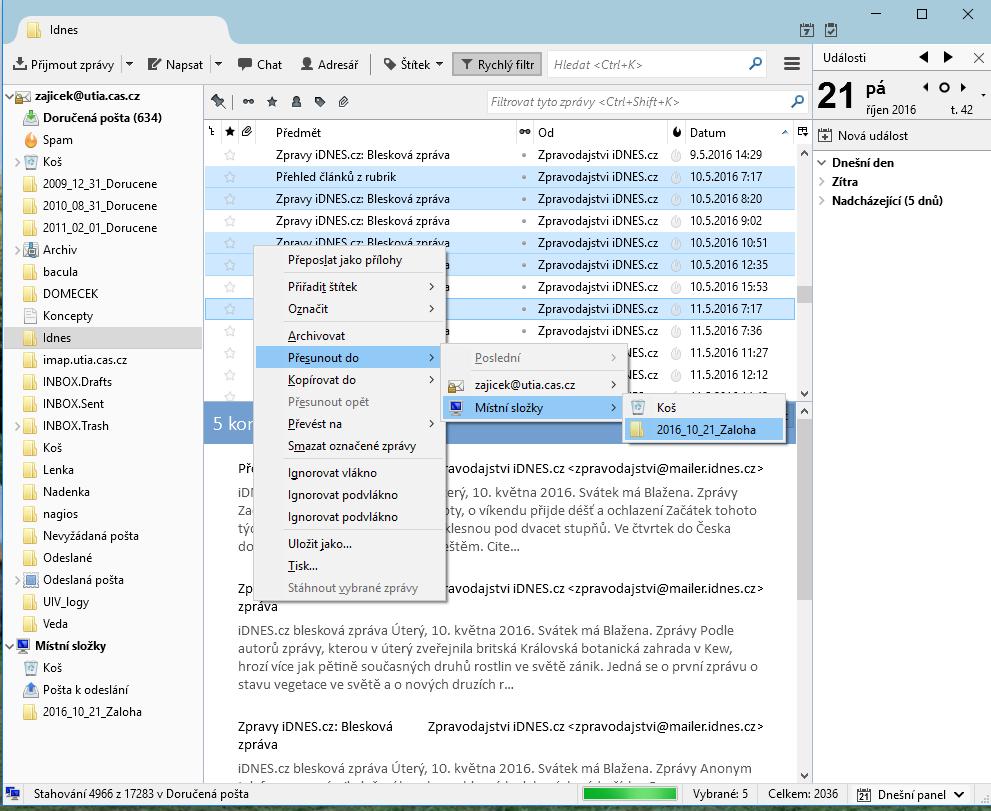This screenshot has width=991, height=811.
Task: Toggle read dot of the 11.5.2016 7:36 message
Action: click(x=524, y=331)
